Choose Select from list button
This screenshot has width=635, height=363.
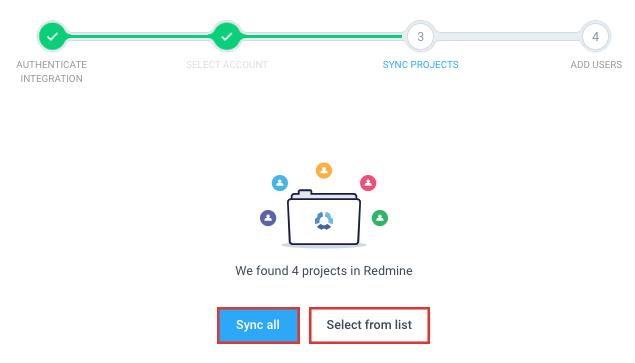click(x=369, y=325)
